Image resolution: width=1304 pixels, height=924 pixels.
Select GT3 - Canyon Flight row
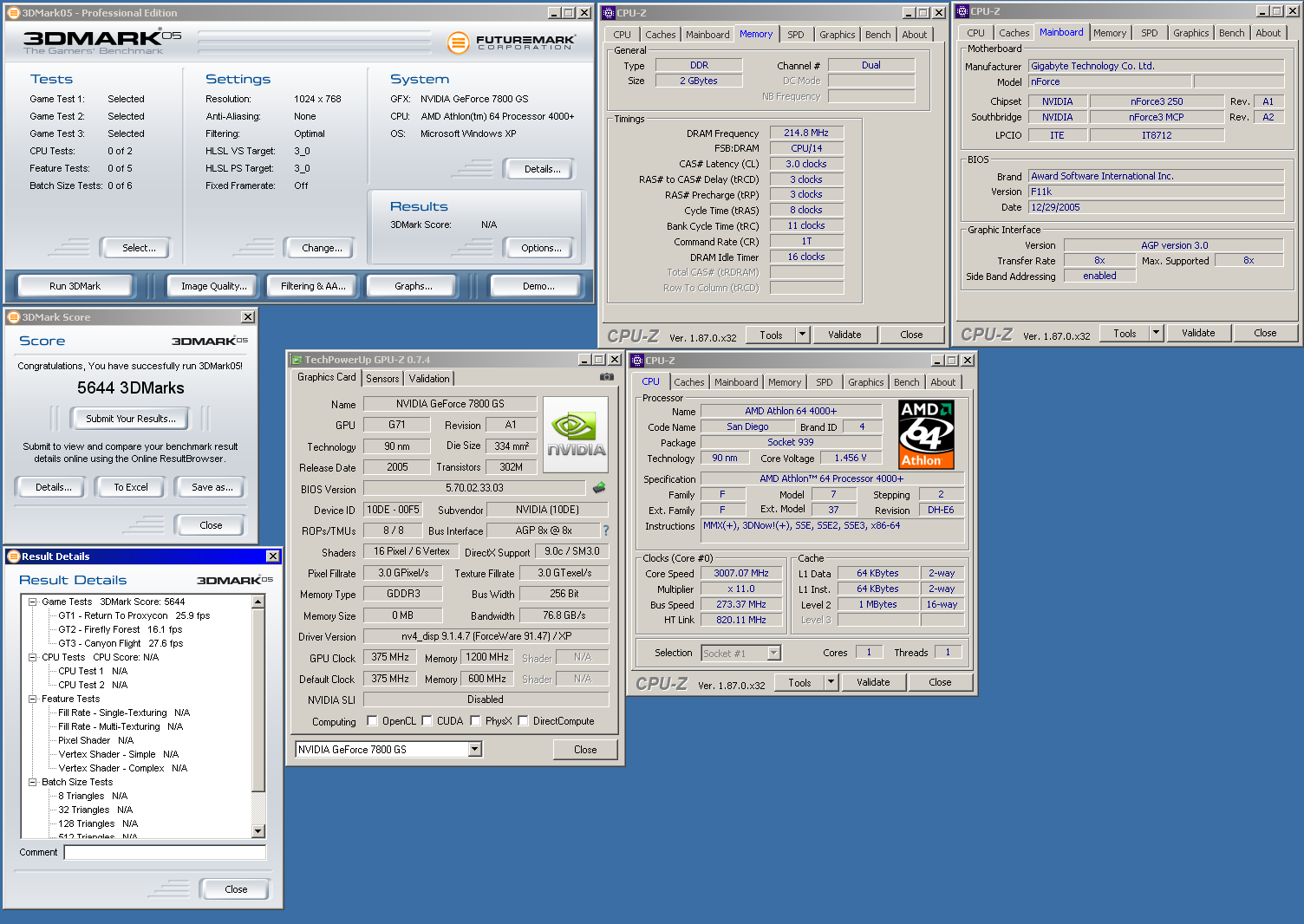pos(121,643)
